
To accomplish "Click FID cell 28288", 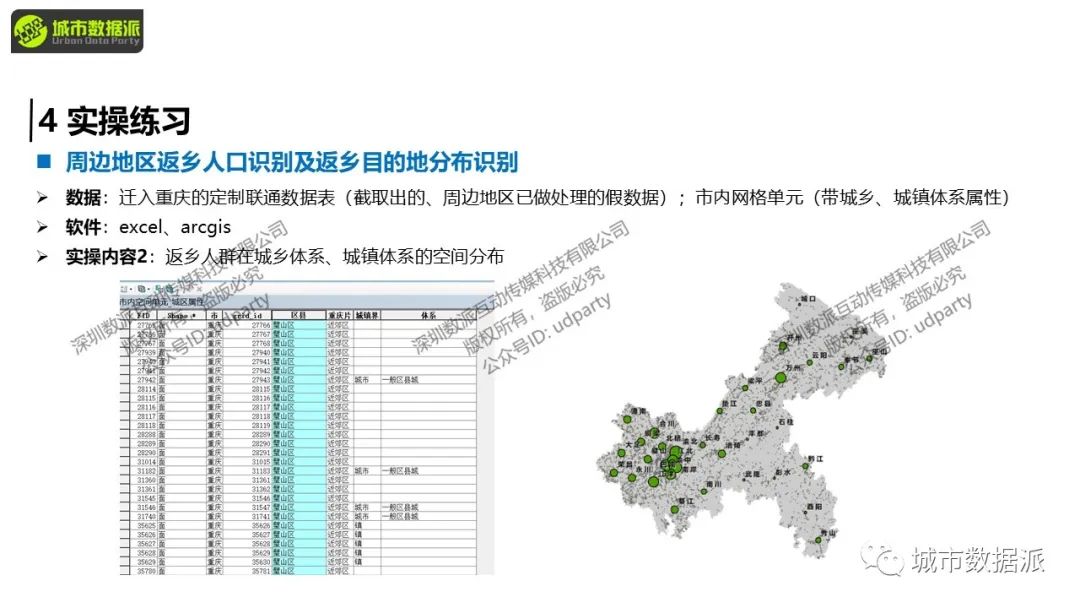I will 145,434.
